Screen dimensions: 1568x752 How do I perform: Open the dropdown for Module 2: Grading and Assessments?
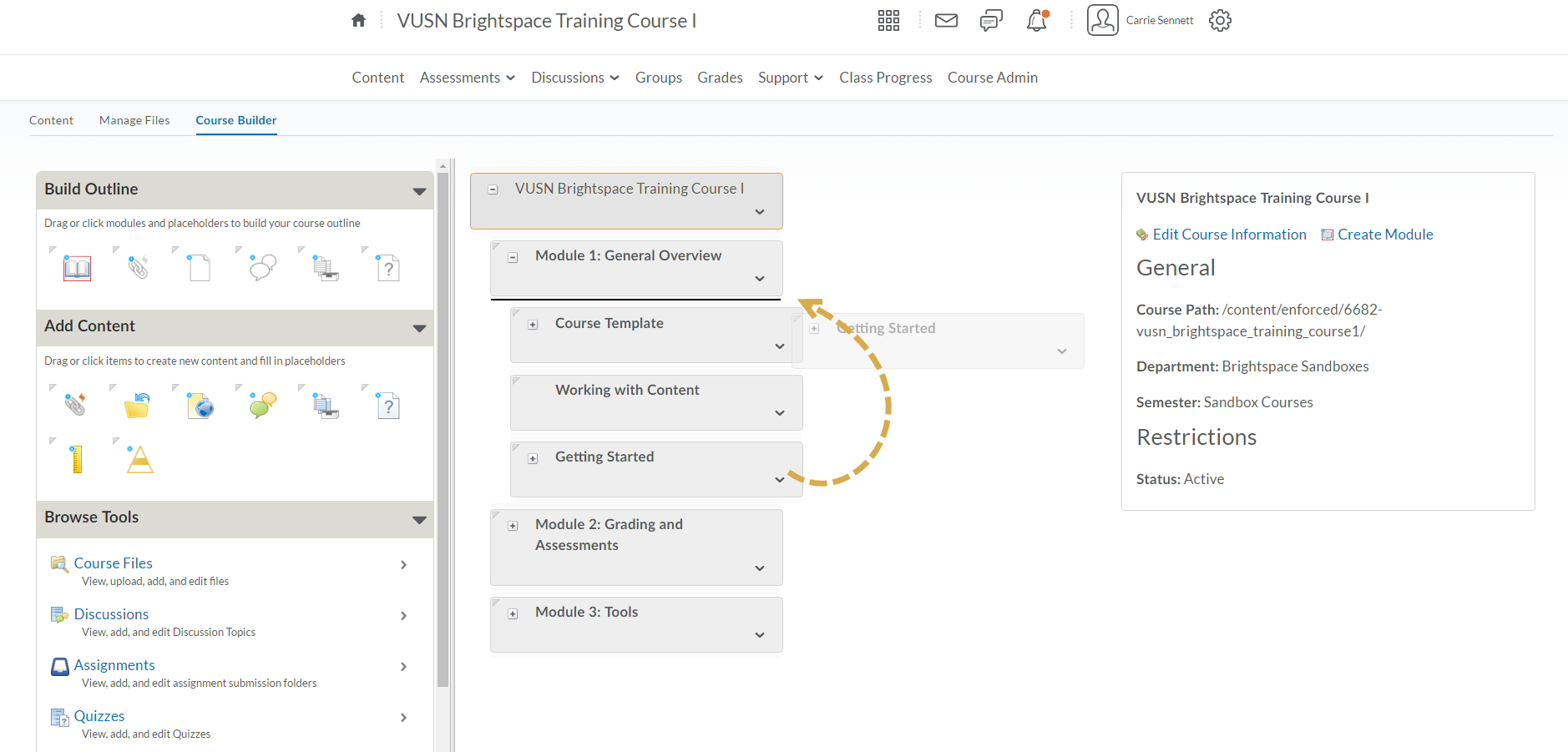coord(760,568)
